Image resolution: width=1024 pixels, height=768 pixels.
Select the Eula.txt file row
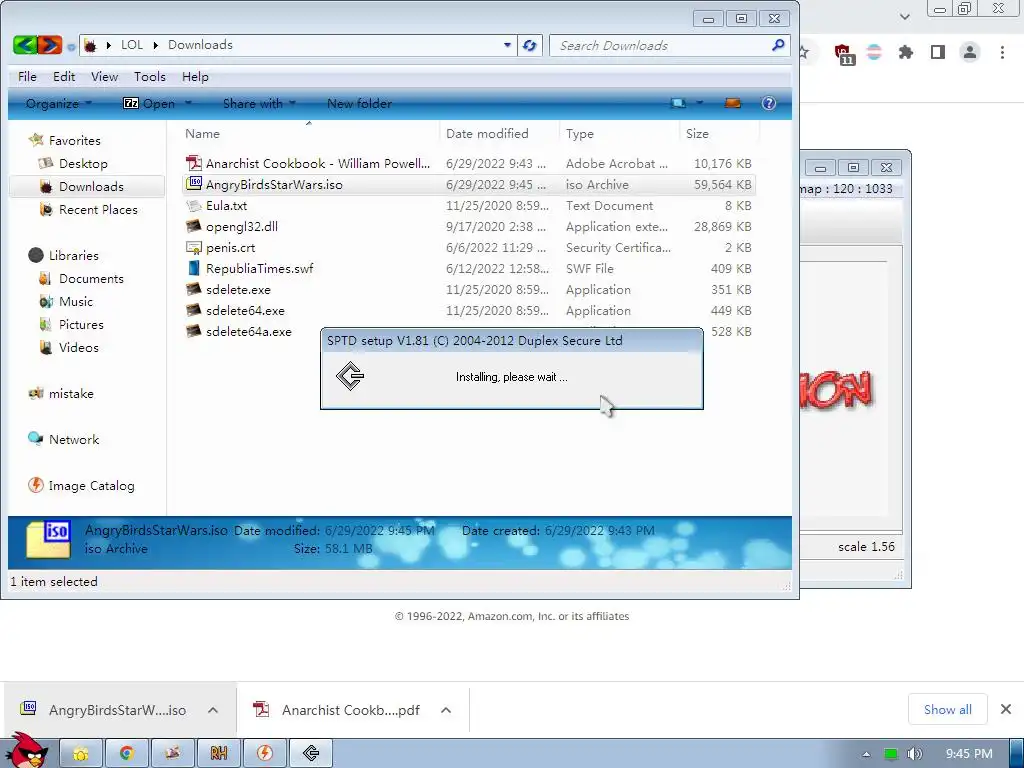[x=469, y=206]
